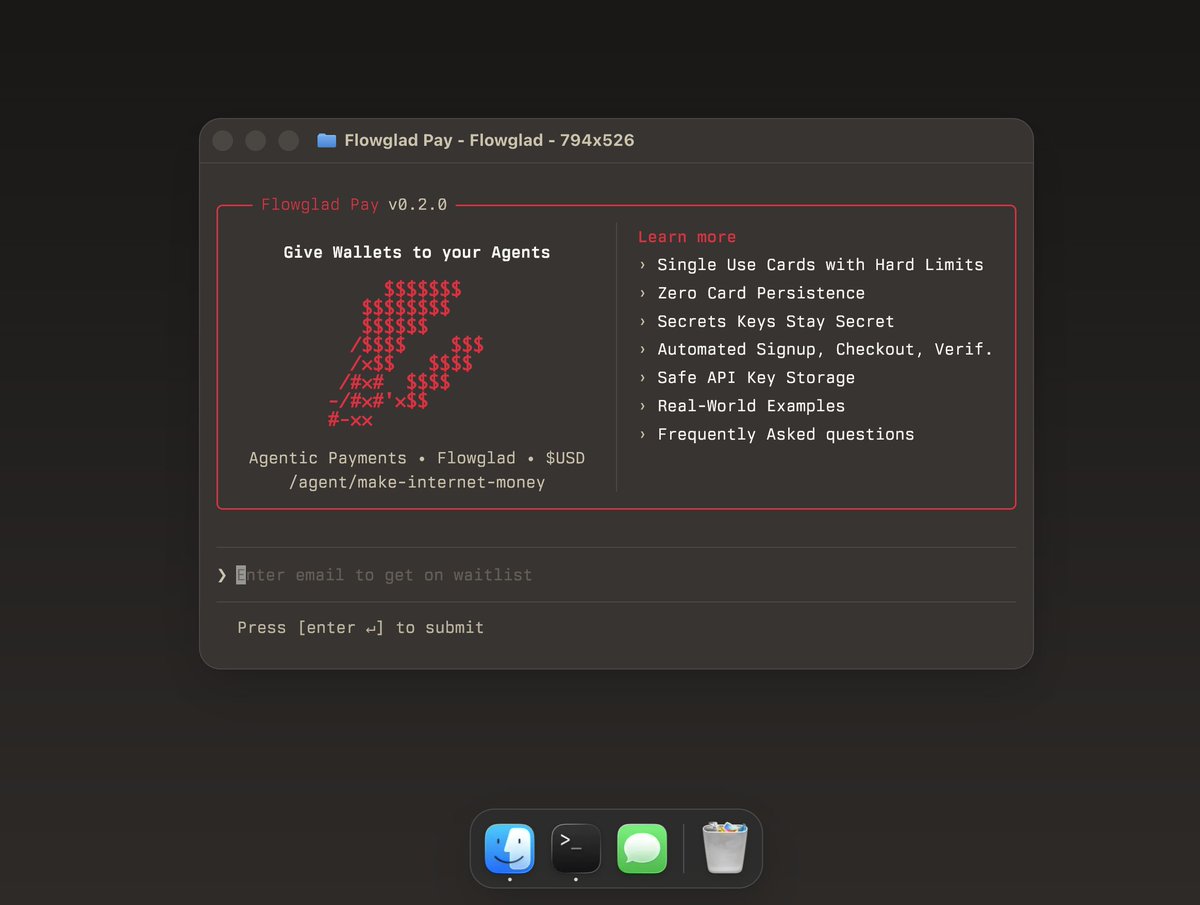Zoom the Flowglad Pay window
This screenshot has width=1200, height=905.
pyautogui.click(x=289, y=140)
